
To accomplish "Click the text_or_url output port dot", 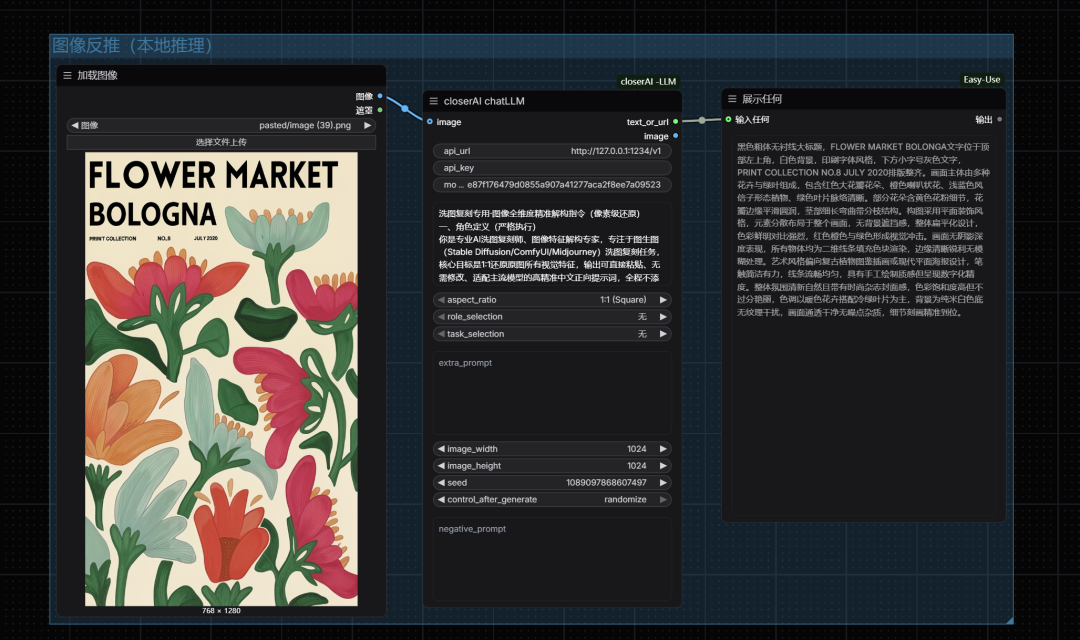I will [676, 122].
